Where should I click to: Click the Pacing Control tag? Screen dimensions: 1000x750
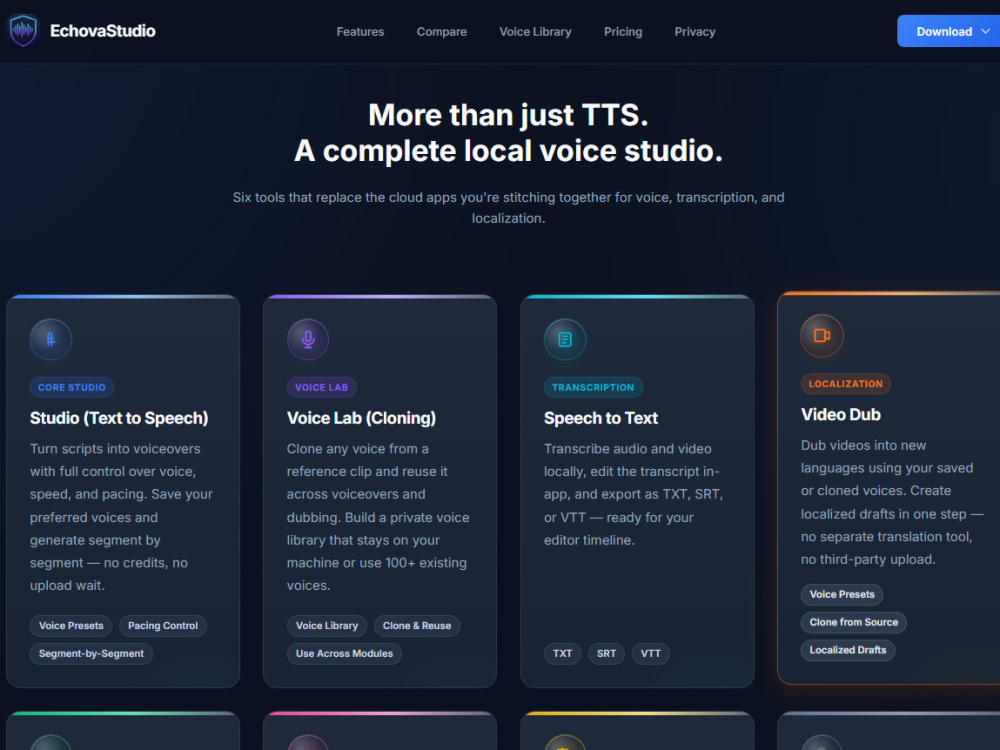click(163, 626)
